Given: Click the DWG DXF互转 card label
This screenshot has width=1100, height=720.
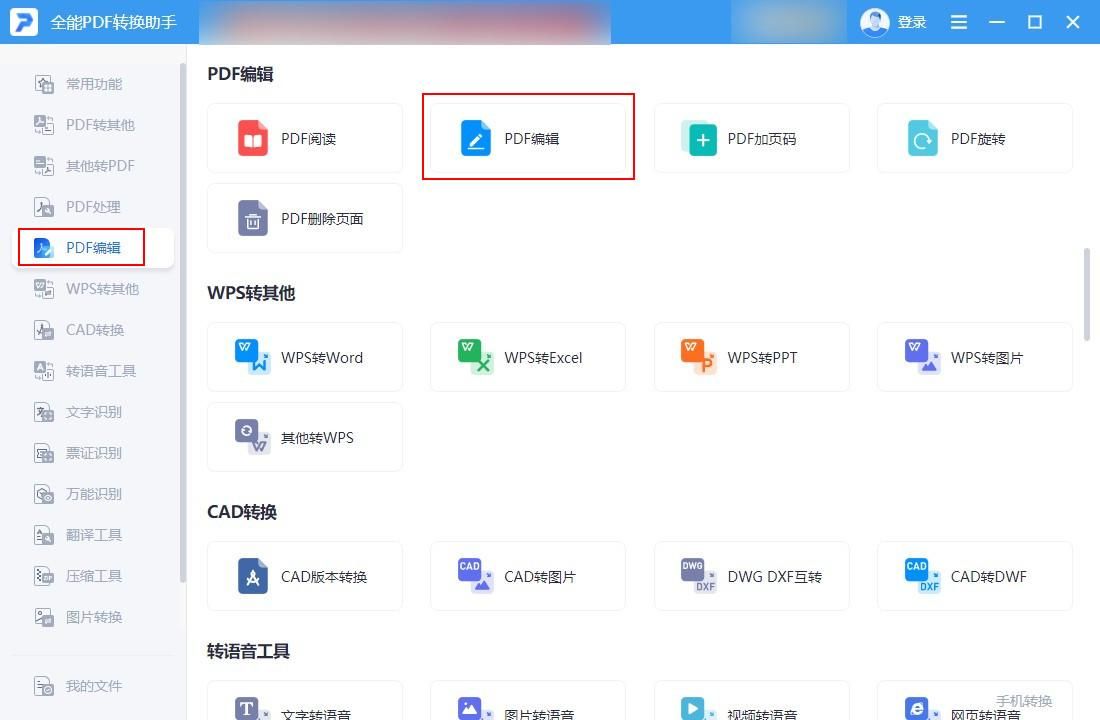Looking at the screenshot, I should tap(774, 576).
